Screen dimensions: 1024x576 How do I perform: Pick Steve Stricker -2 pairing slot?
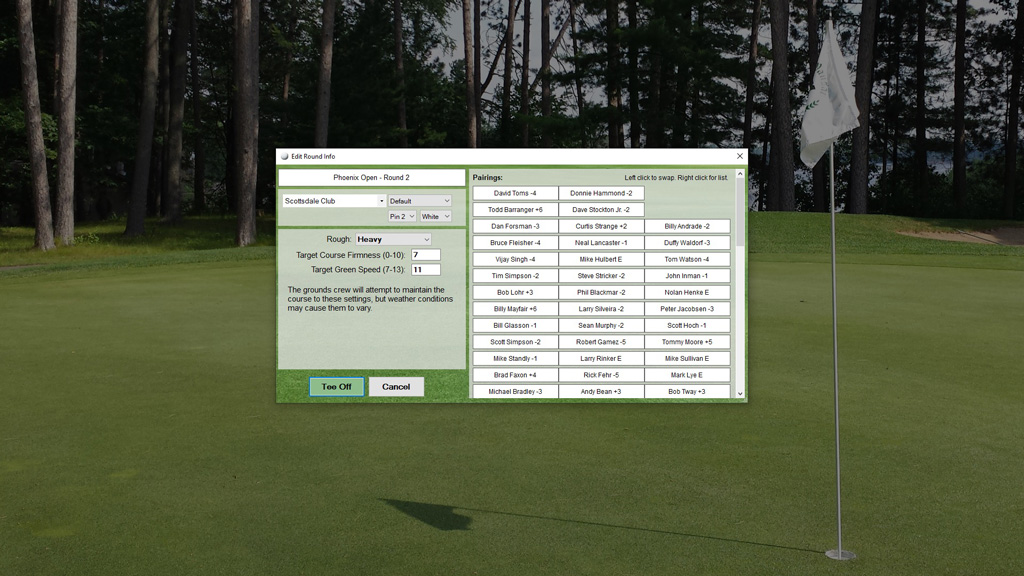[601, 276]
